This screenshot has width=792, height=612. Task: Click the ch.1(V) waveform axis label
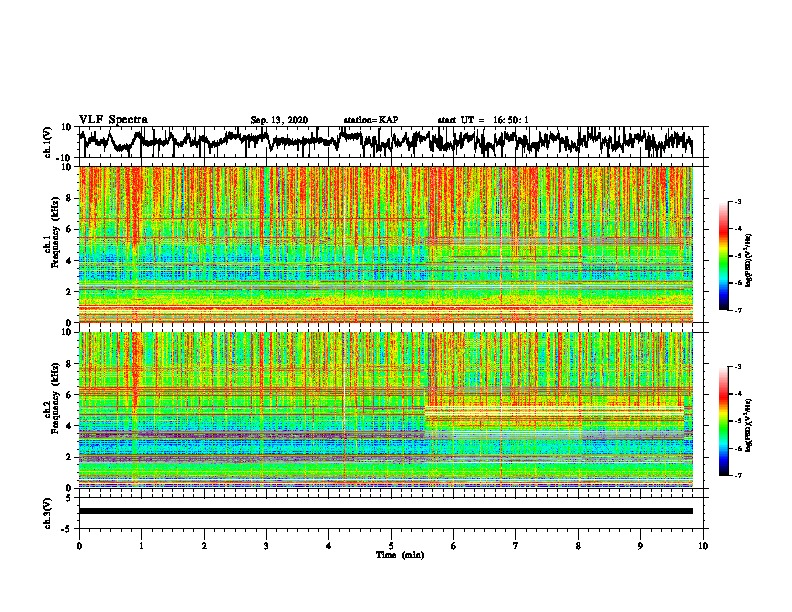(48, 142)
